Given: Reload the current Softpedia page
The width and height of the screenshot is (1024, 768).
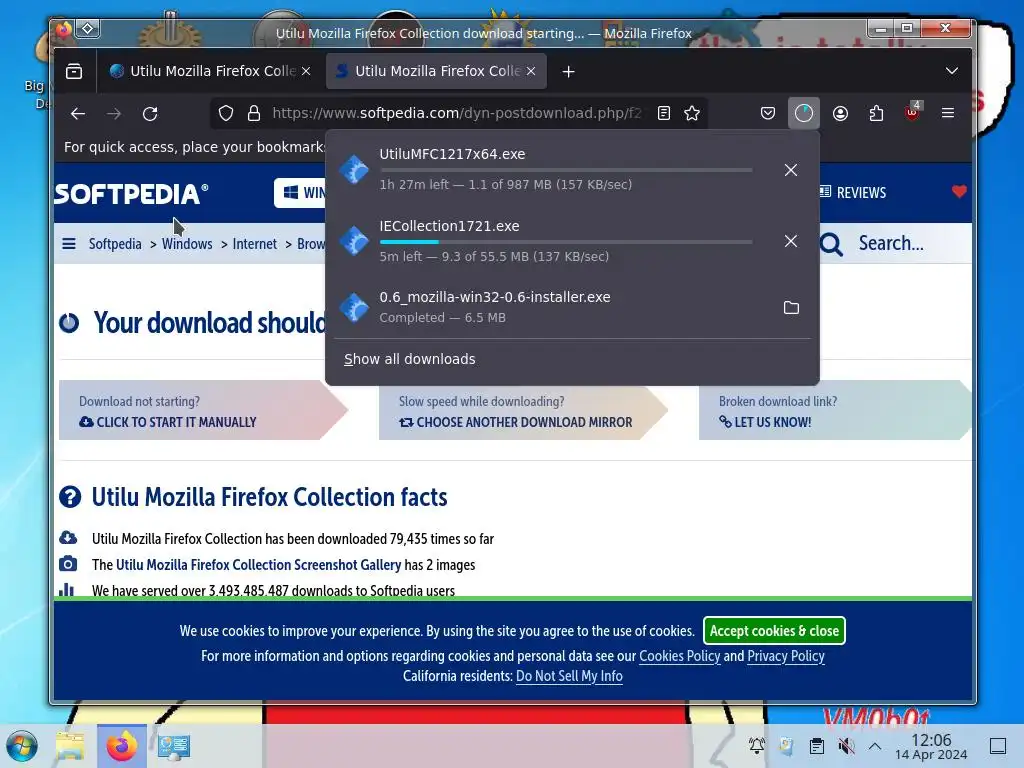Looking at the screenshot, I should 150,114.
